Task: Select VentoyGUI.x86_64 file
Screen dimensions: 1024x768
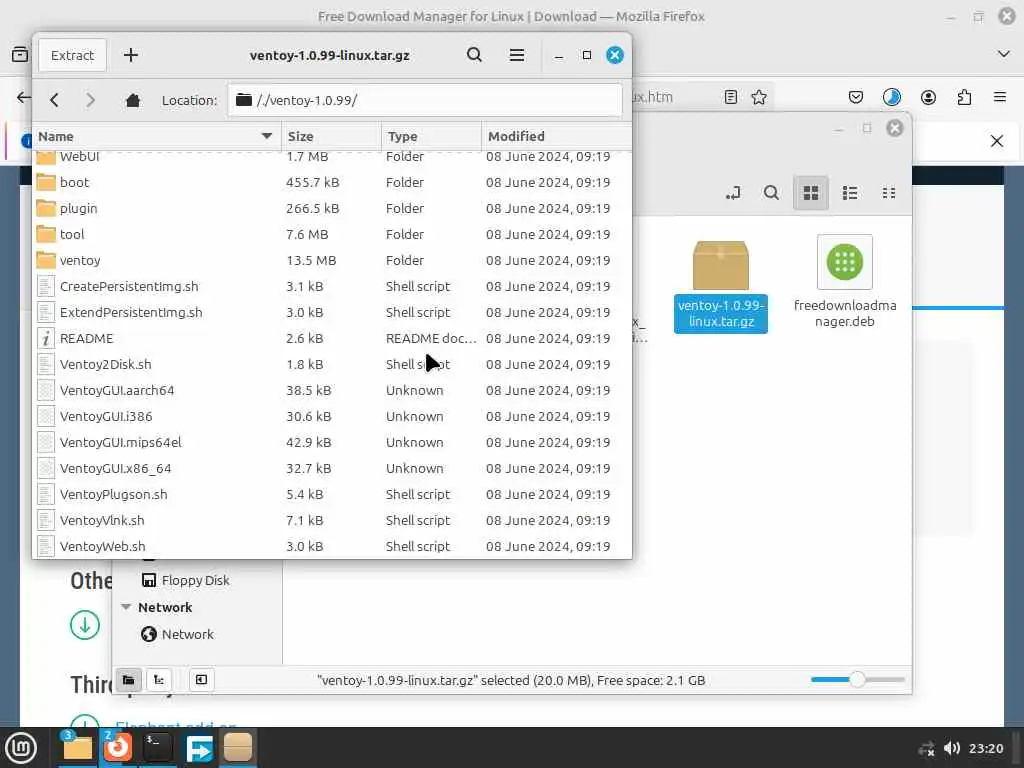Action: (332, 469)
